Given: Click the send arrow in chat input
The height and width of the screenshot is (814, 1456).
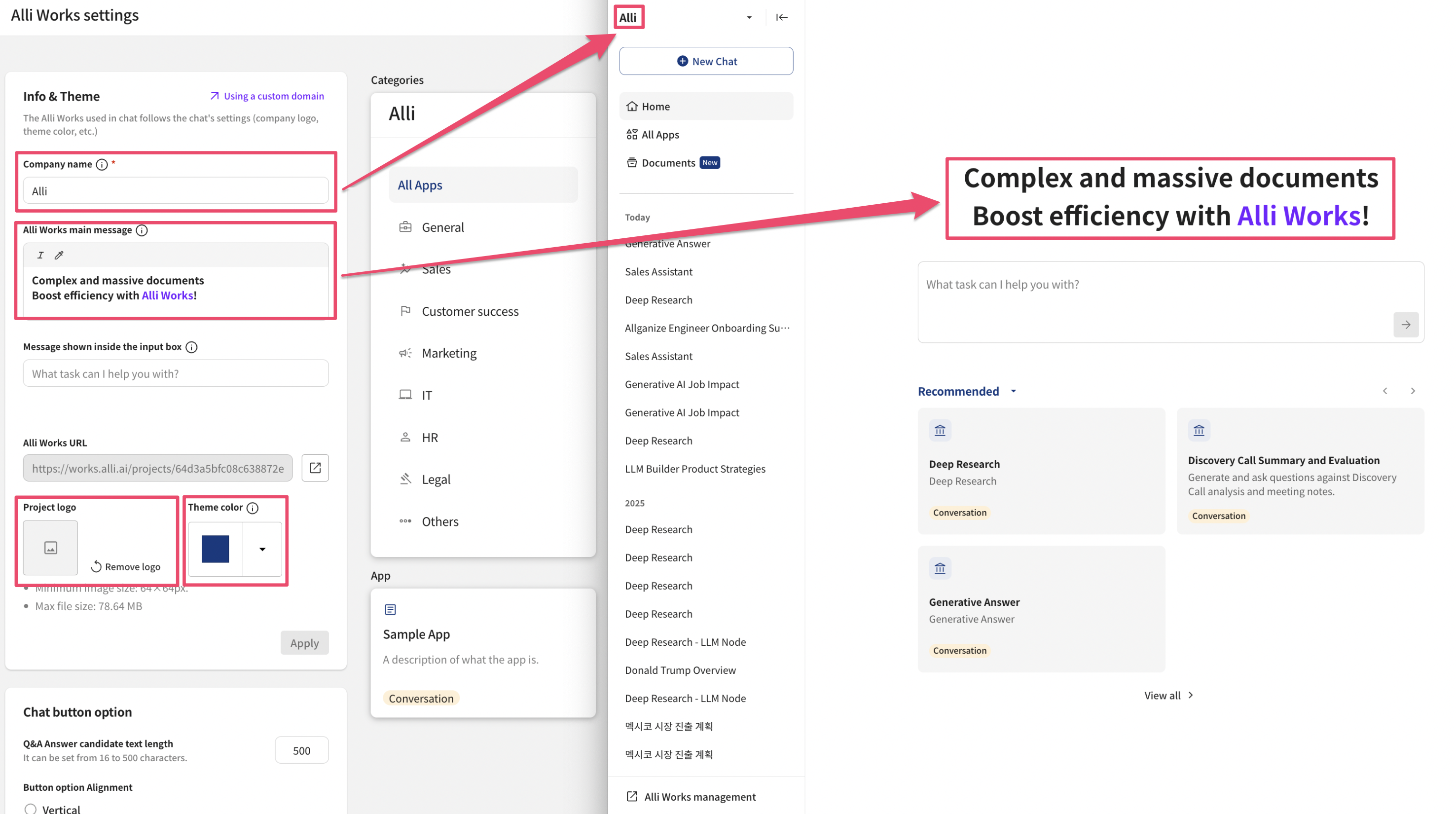Looking at the screenshot, I should click(1406, 325).
